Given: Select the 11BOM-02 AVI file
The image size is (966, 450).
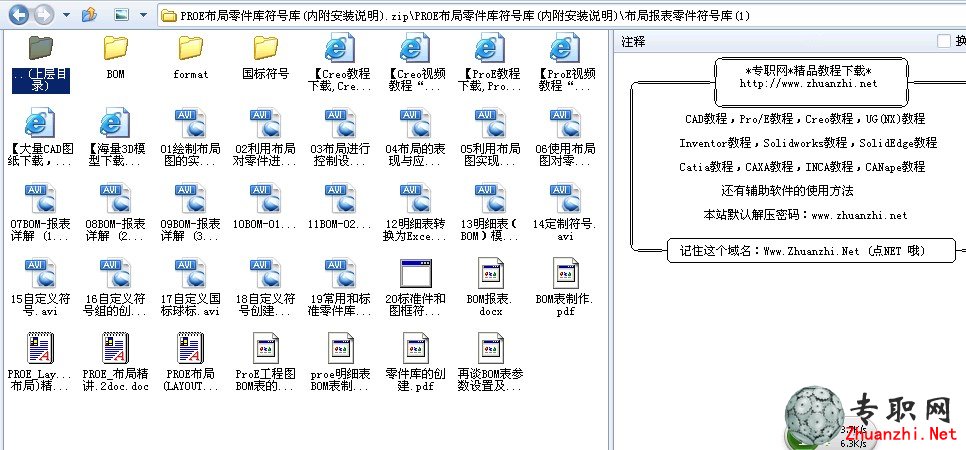Looking at the screenshot, I should 340,207.
